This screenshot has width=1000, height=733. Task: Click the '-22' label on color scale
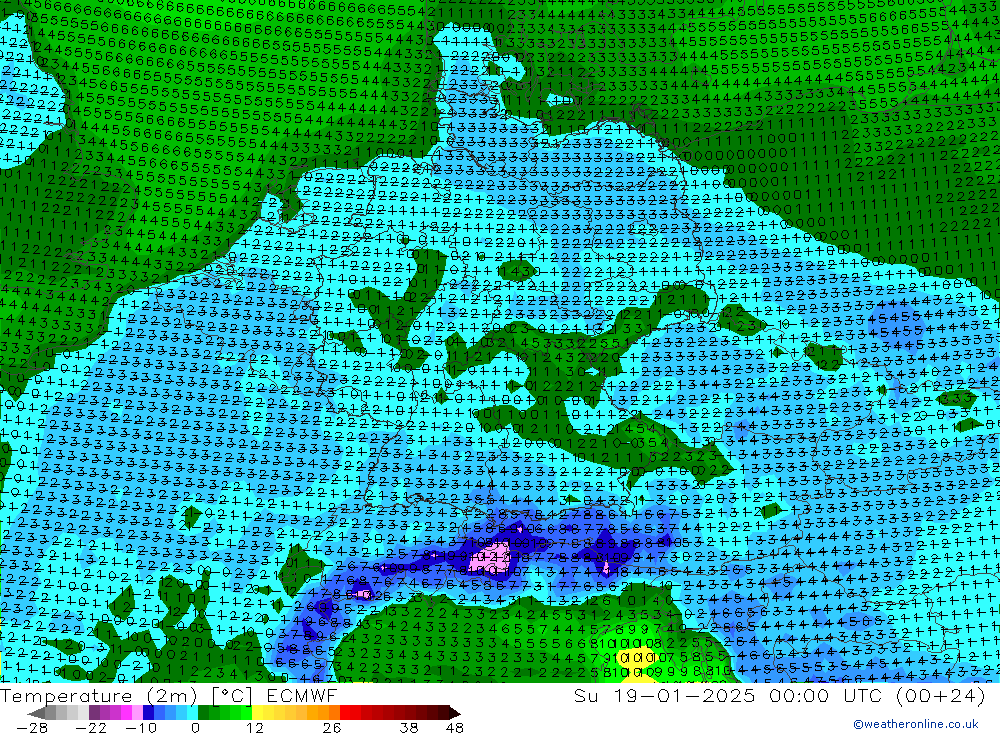[x=91, y=728]
